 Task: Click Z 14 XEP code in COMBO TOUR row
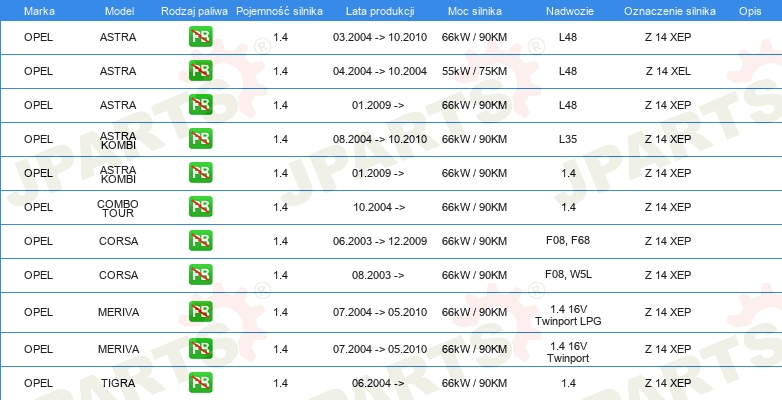point(668,207)
